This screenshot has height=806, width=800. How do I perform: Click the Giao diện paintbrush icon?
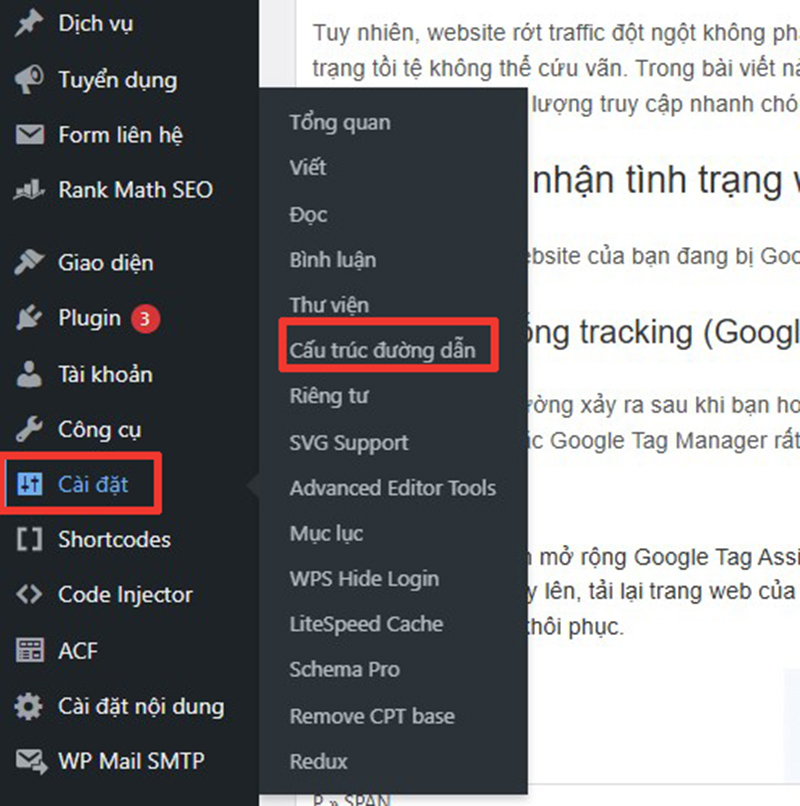[29, 263]
